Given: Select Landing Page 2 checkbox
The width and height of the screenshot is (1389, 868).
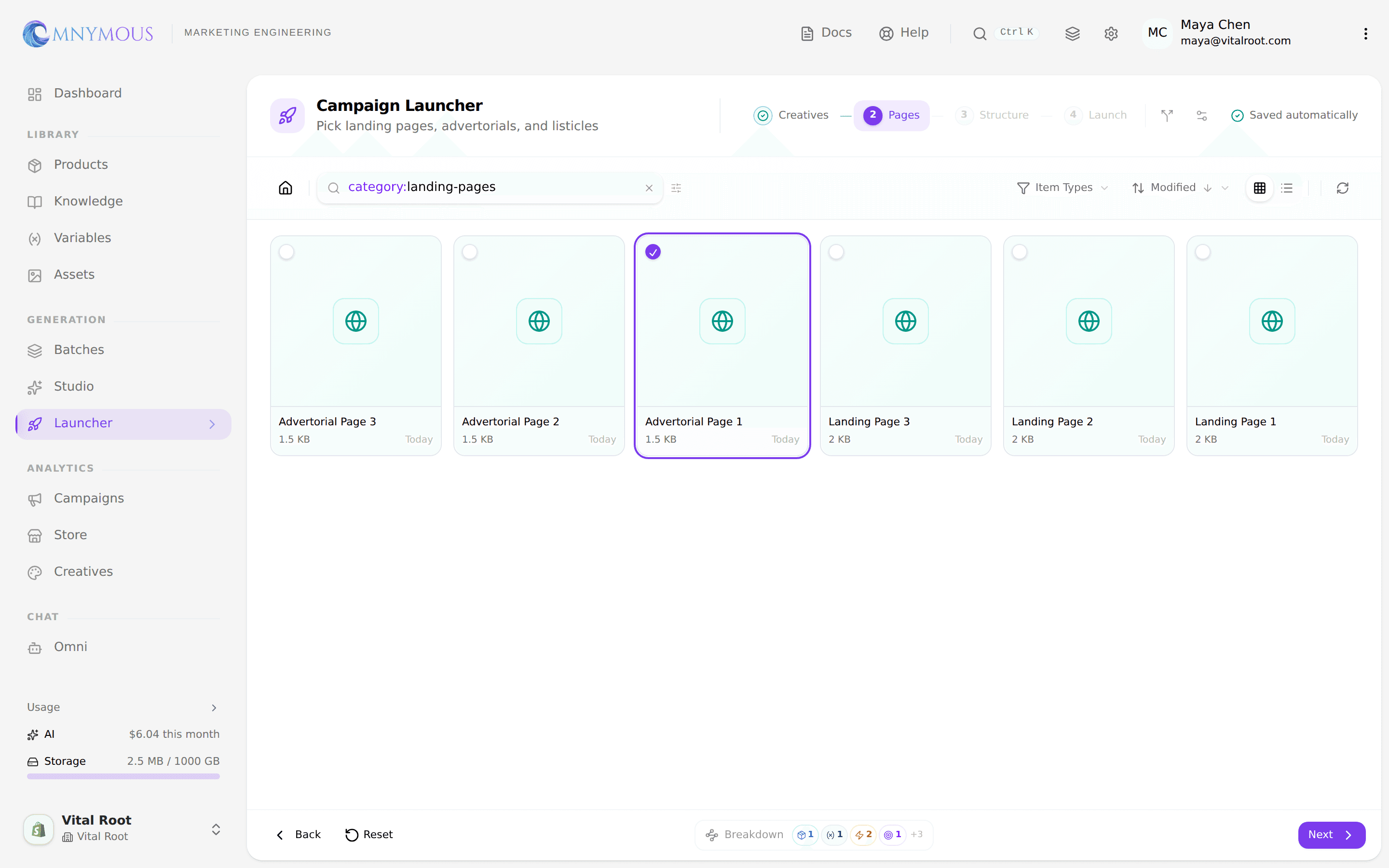Looking at the screenshot, I should [x=1020, y=252].
